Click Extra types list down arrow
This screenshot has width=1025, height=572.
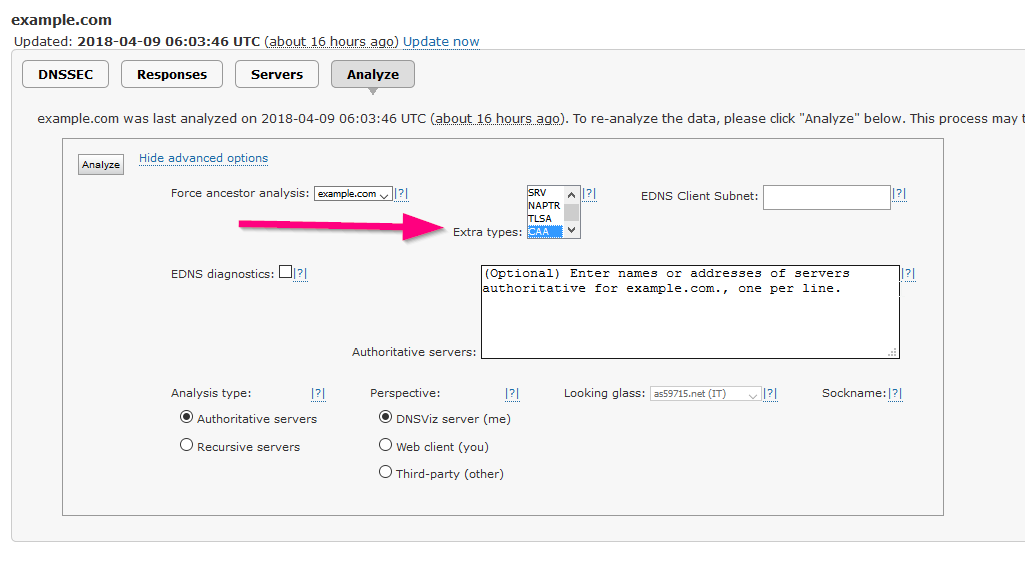coord(571,230)
